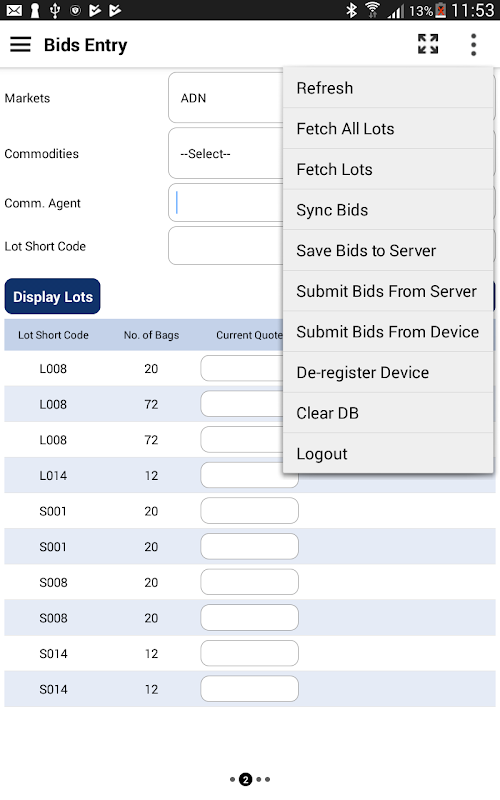Select page indicator dot number 2
The width and height of the screenshot is (500, 800).
coord(246,779)
